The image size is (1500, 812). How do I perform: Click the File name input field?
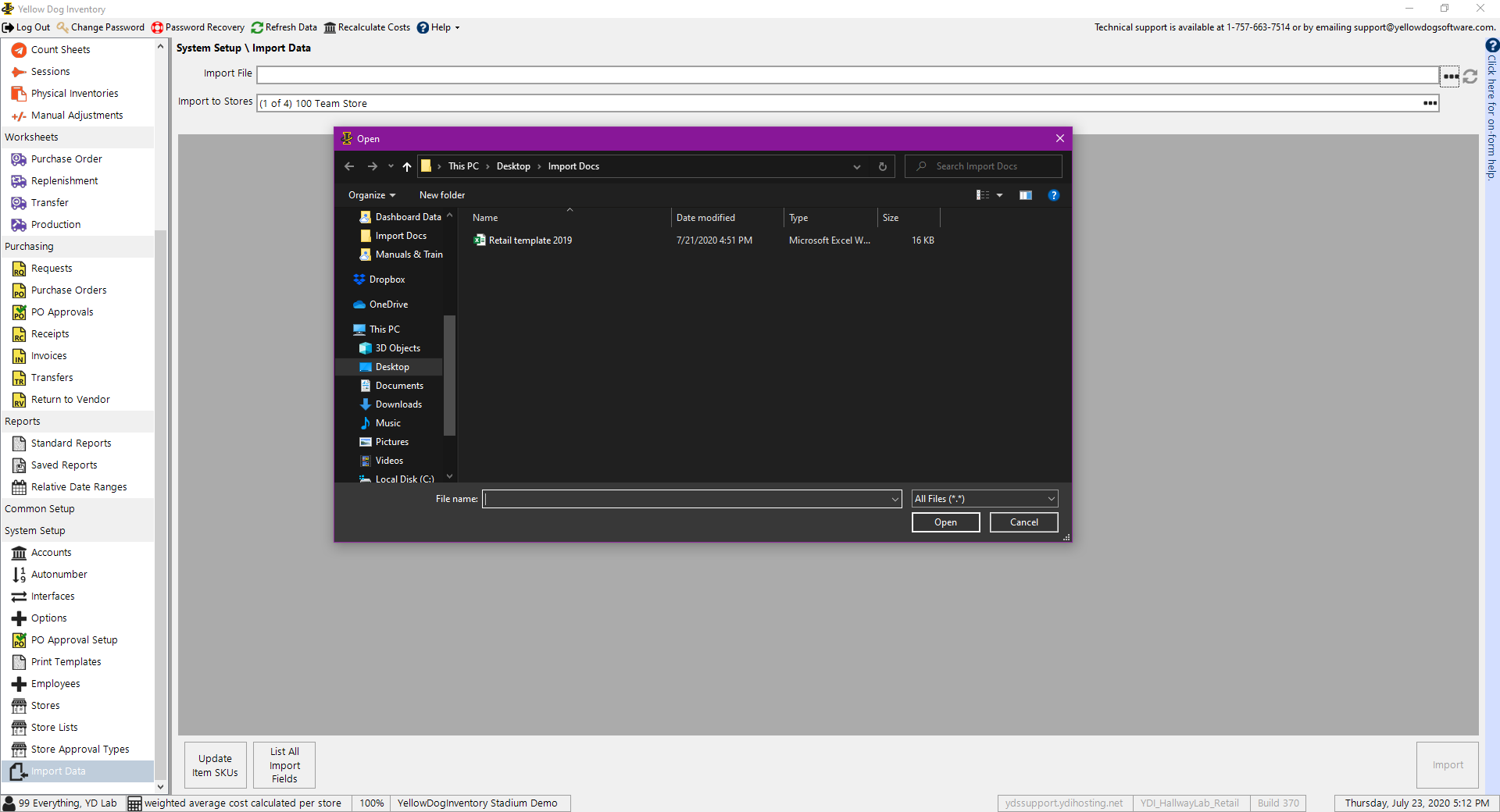pyautogui.click(x=686, y=499)
